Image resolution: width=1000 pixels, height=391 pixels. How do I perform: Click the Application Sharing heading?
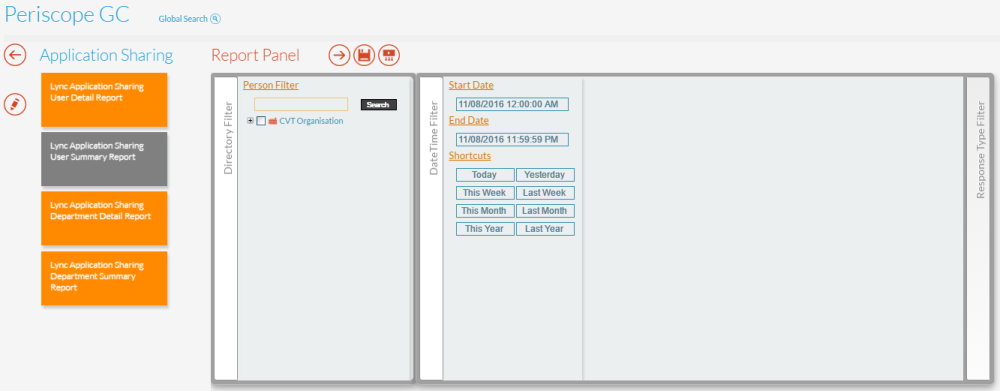[107, 55]
